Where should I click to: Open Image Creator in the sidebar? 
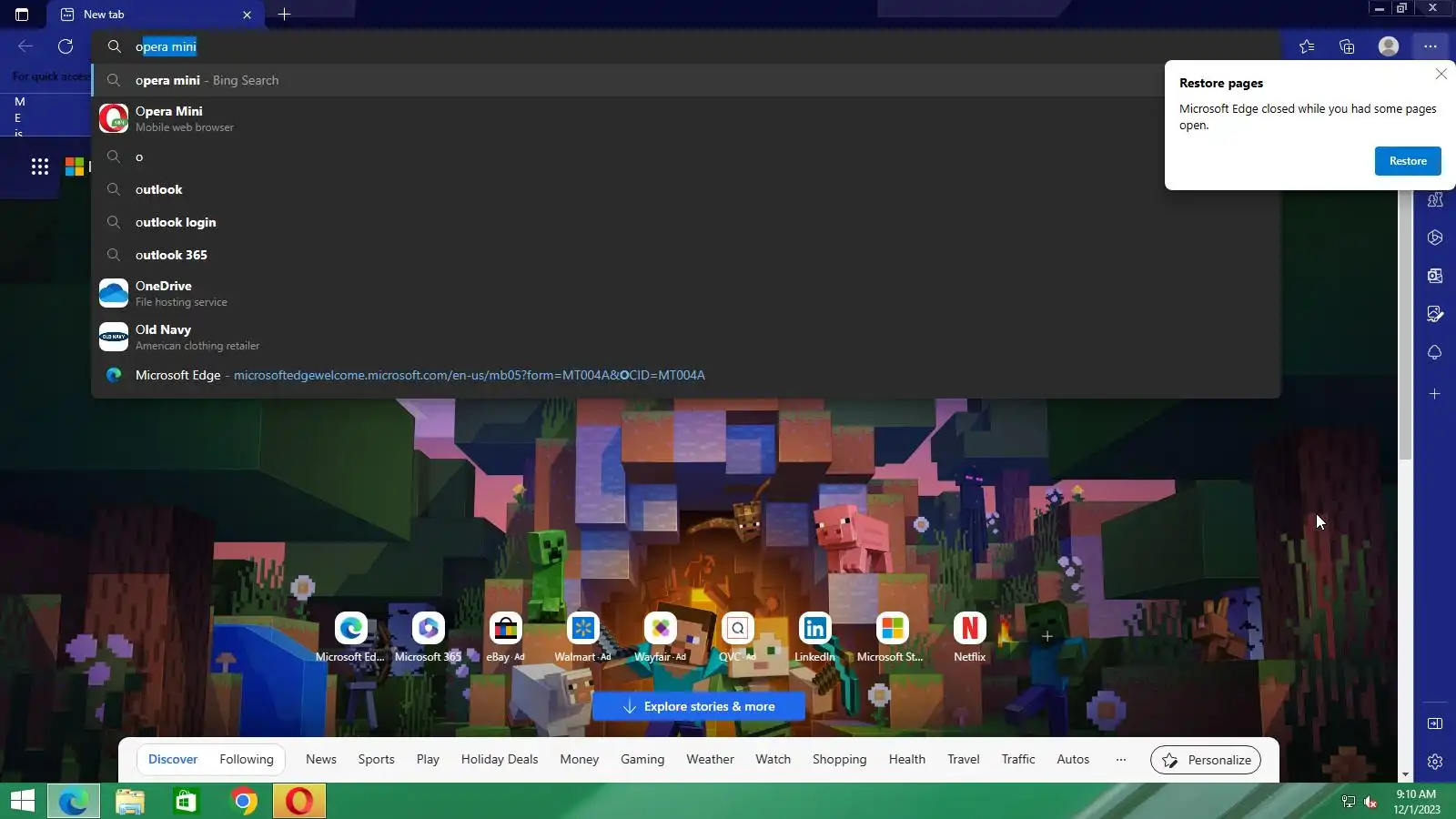pyautogui.click(x=1435, y=314)
